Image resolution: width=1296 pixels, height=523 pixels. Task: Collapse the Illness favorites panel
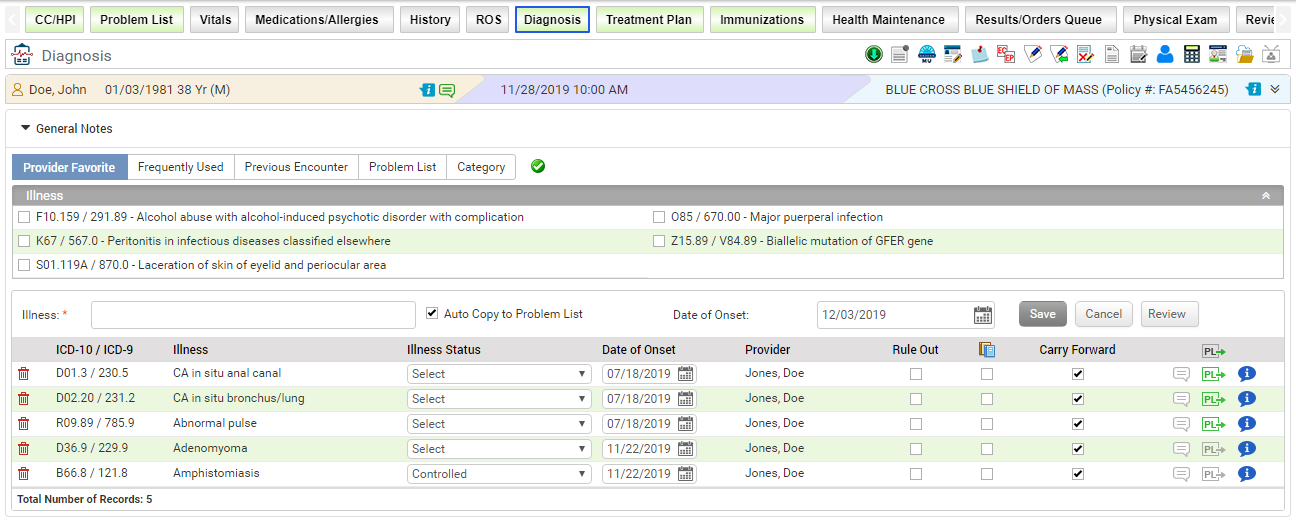pyautogui.click(x=1266, y=196)
